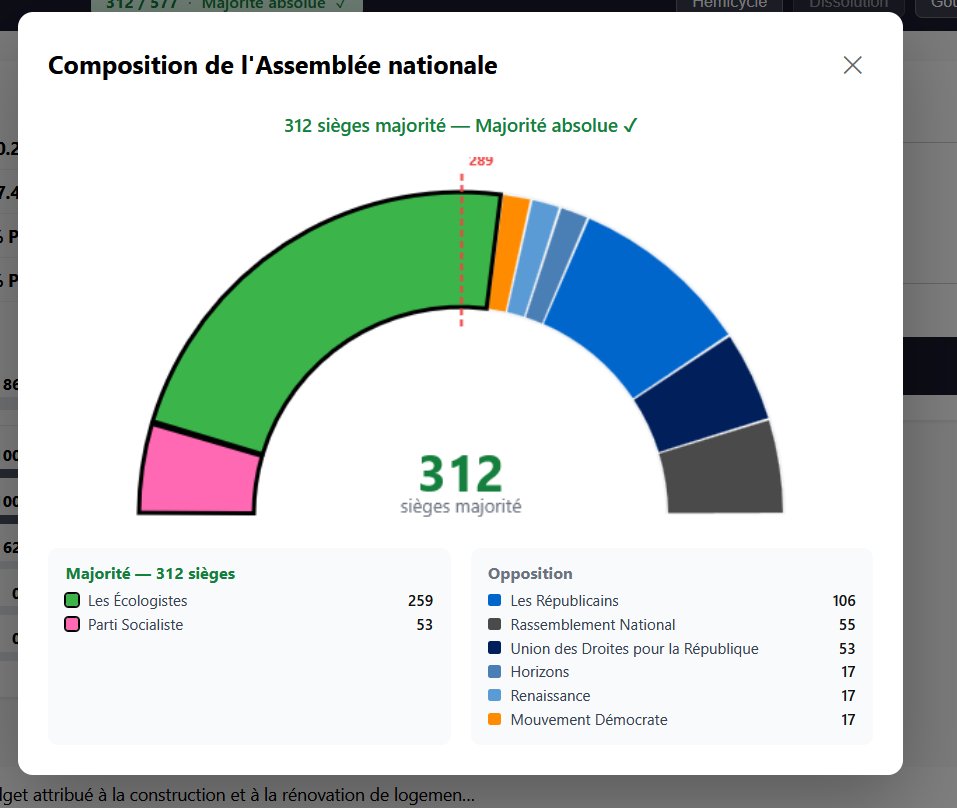957x808 pixels.
Task: Click the 'Renaissance' legend label
Action: click(551, 696)
